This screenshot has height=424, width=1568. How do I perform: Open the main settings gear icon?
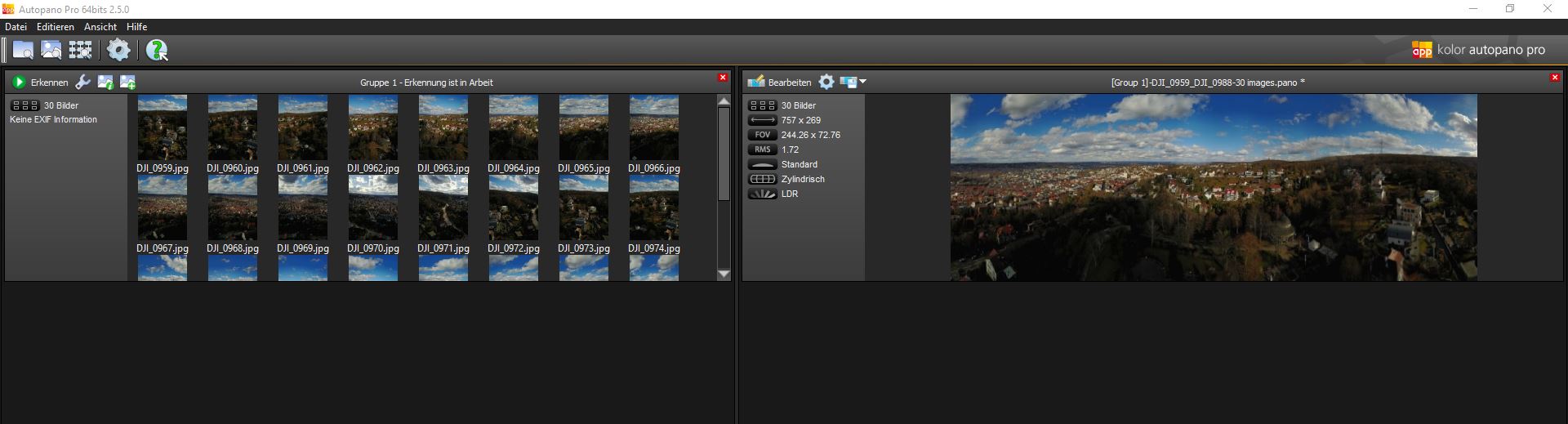(x=118, y=50)
